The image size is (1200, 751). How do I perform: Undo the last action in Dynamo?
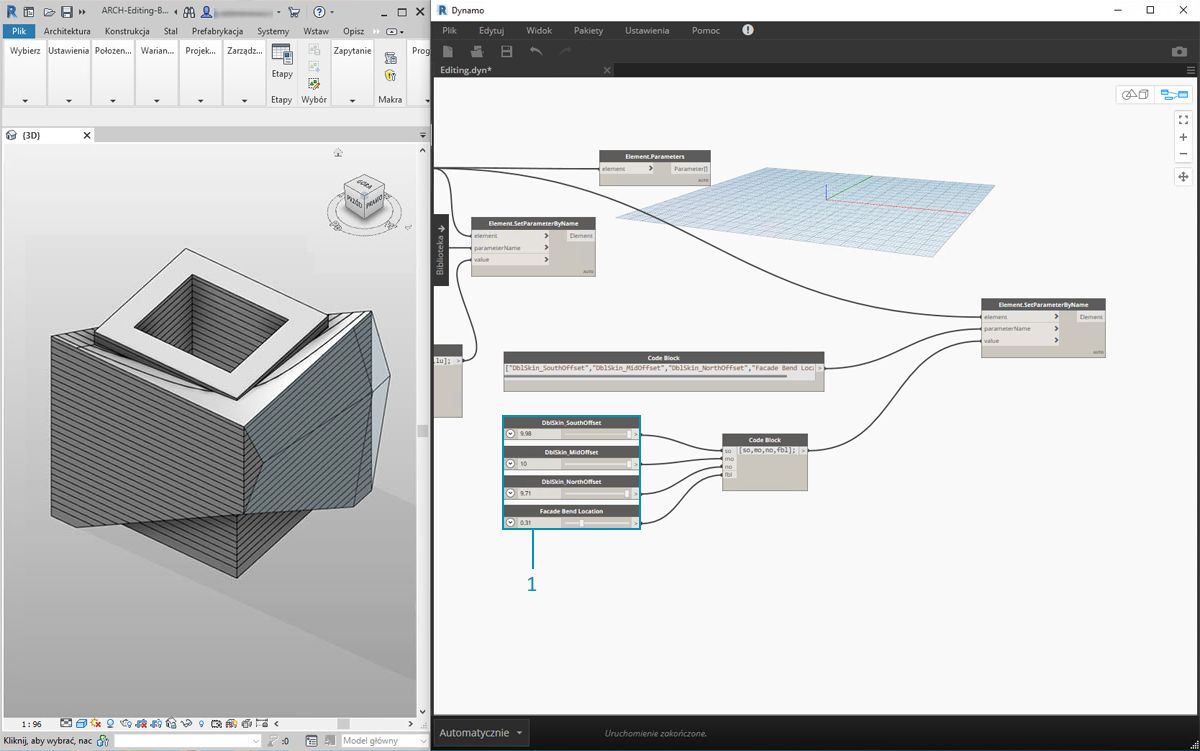click(x=536, y=51)
